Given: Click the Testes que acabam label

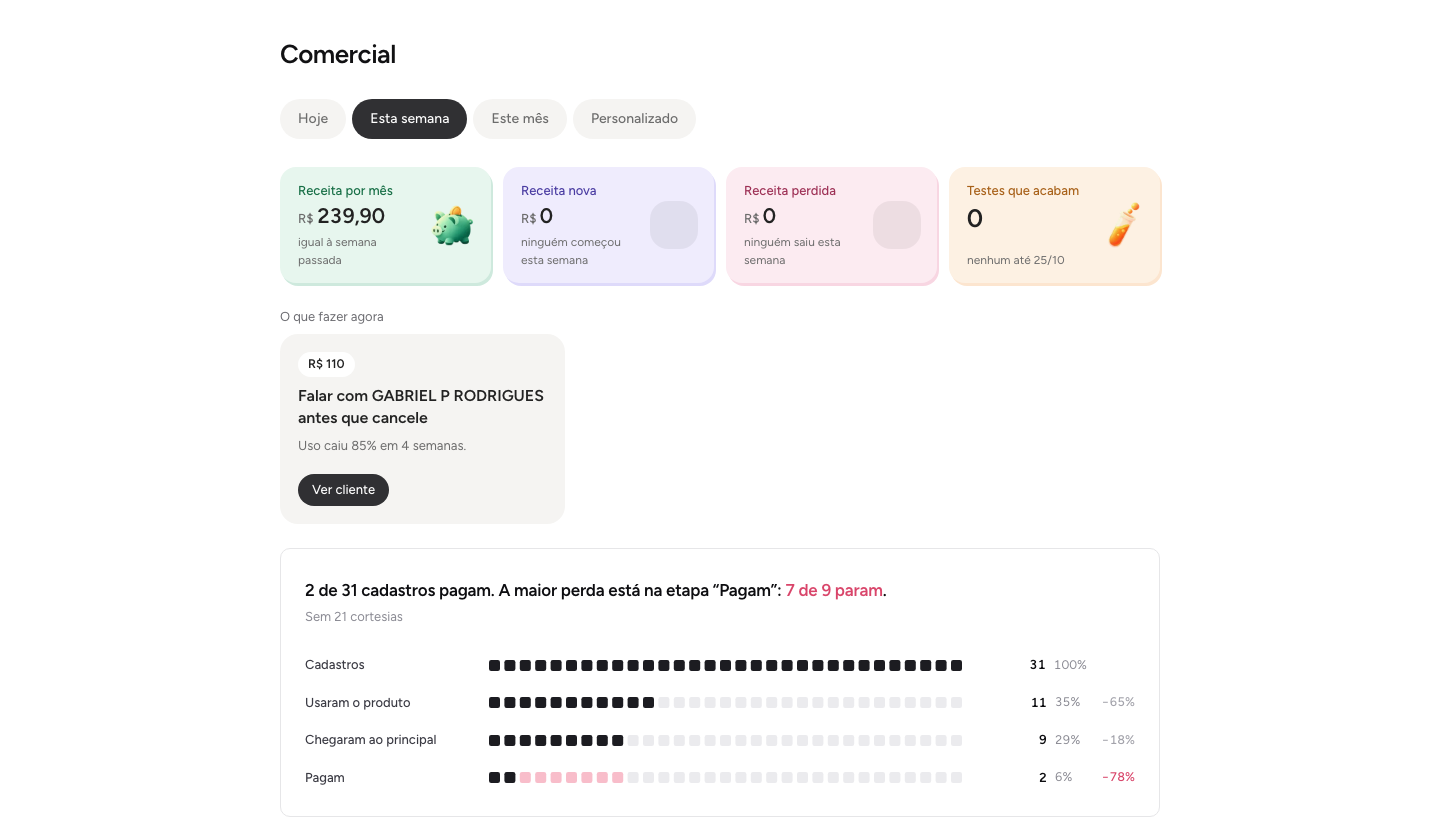Looking at the screenshot, I should [x=1023, y=190].
